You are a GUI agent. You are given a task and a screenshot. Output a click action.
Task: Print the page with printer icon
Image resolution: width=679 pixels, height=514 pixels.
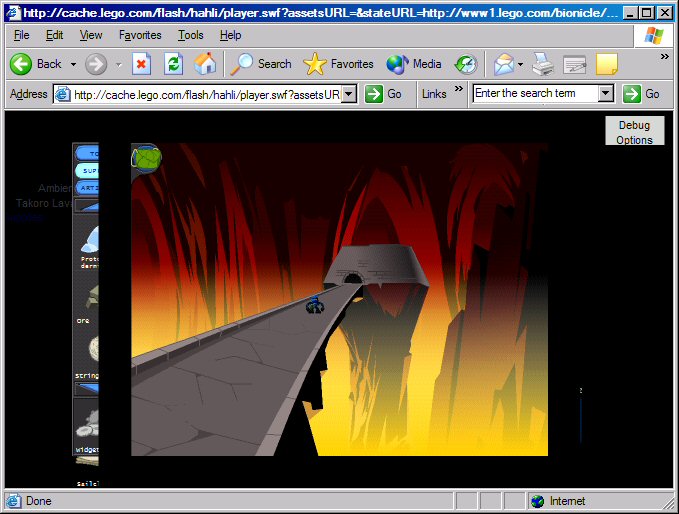pyautogui.click(x=542, y=65)
